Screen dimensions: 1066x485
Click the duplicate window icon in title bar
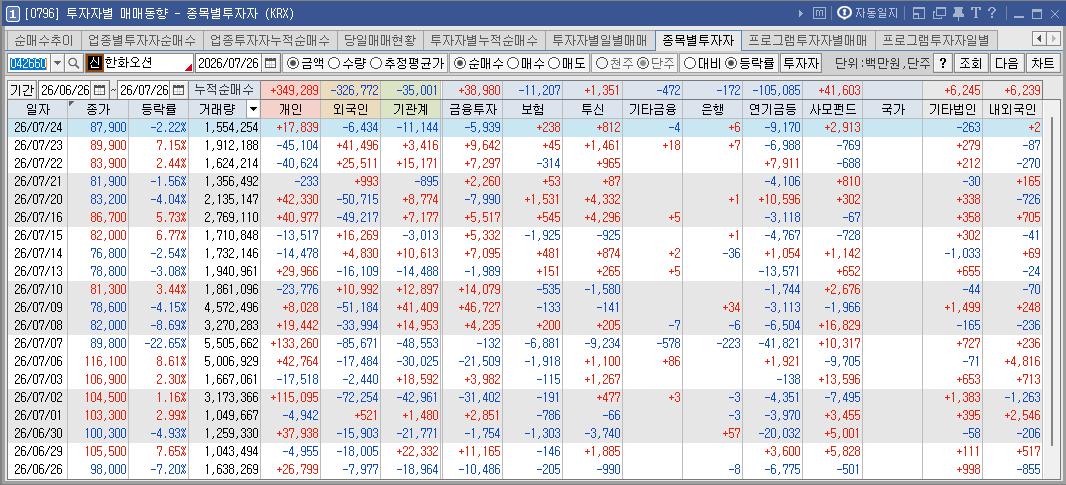(940, 13)
